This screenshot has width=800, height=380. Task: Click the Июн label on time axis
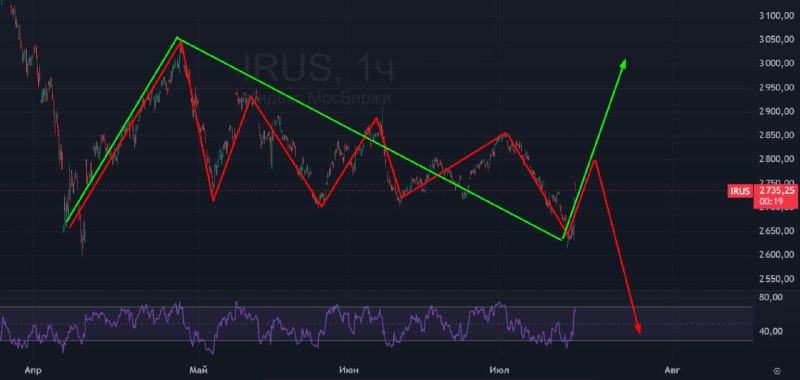click(x=348, y=369)
